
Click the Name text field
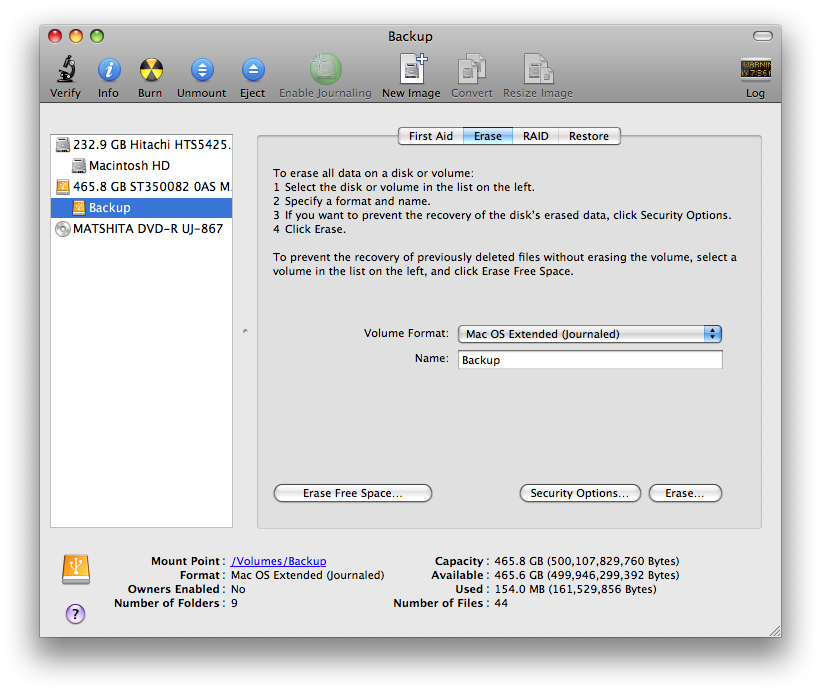[590, 360]
